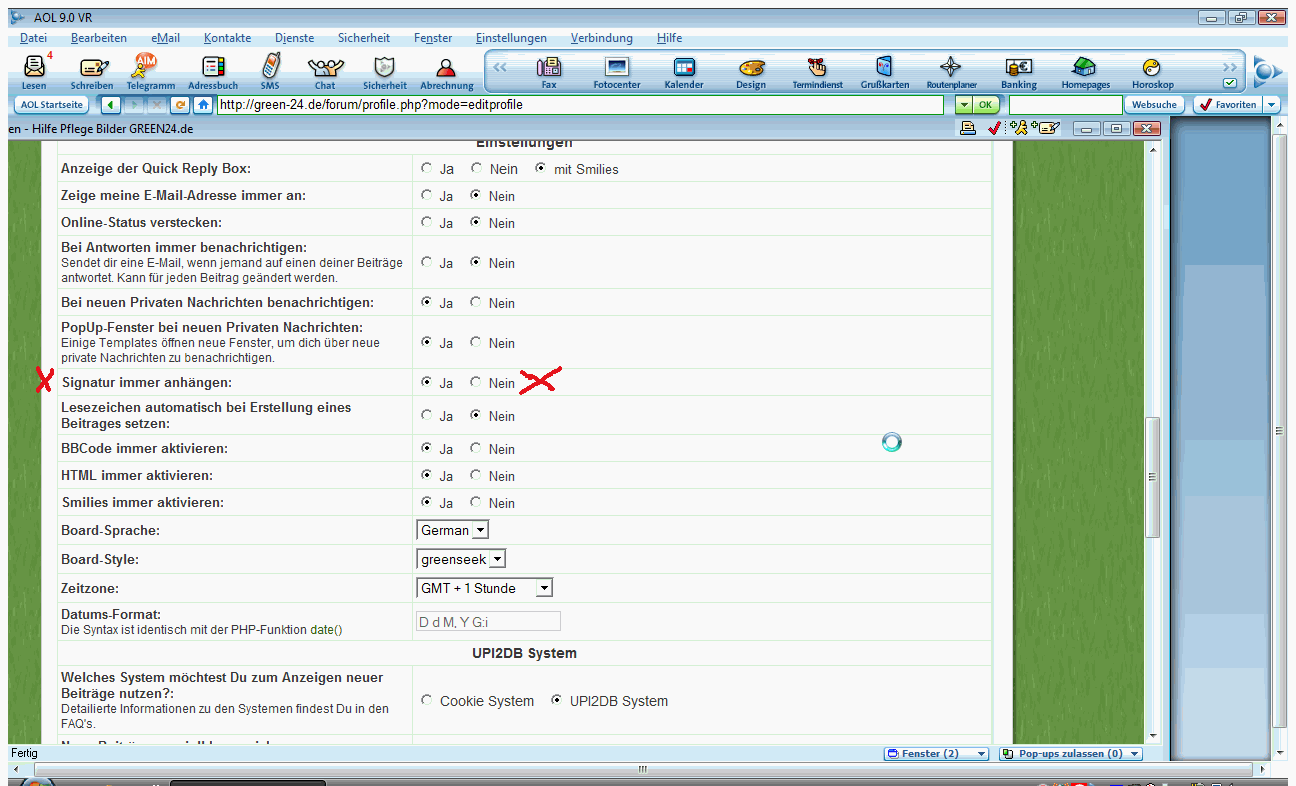Choose Cookie System radio option
The image size is (1296, 786).
[427, 701]
